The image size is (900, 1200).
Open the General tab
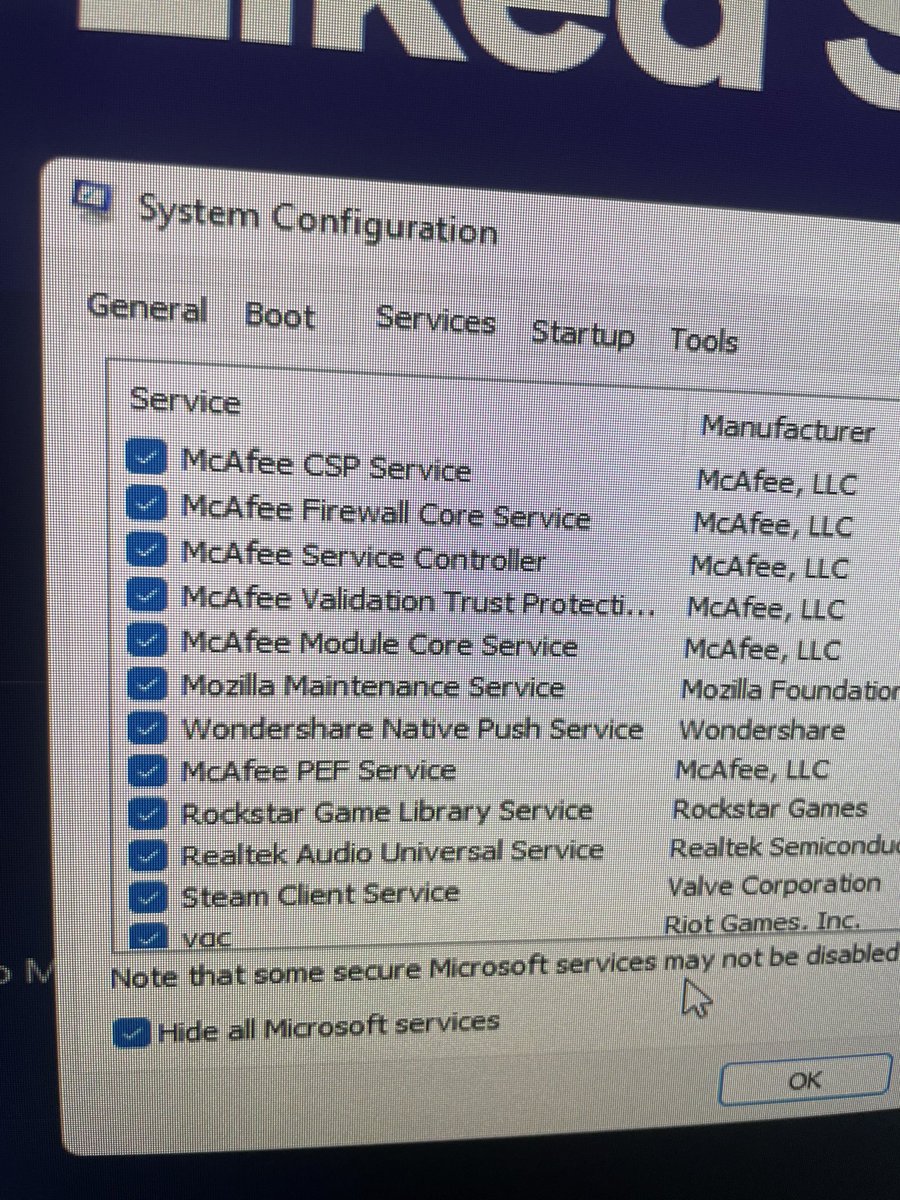tap(147, 308)
